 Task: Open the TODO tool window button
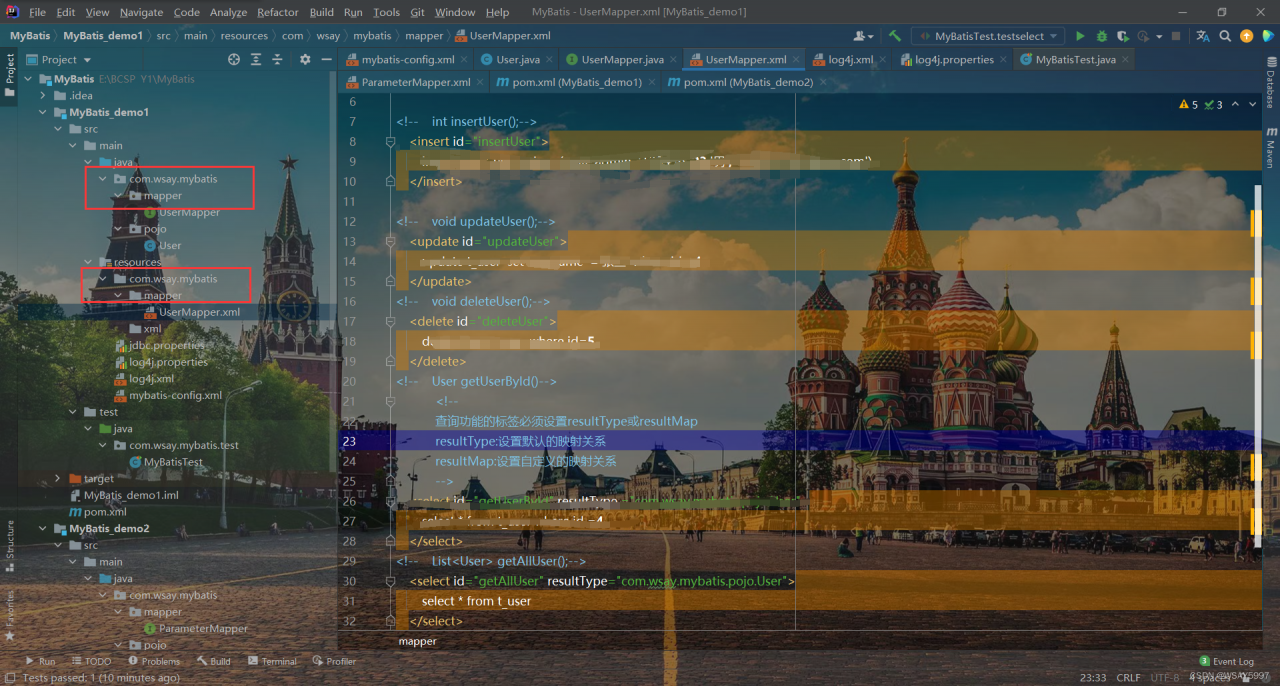click(x=91, y=661)
